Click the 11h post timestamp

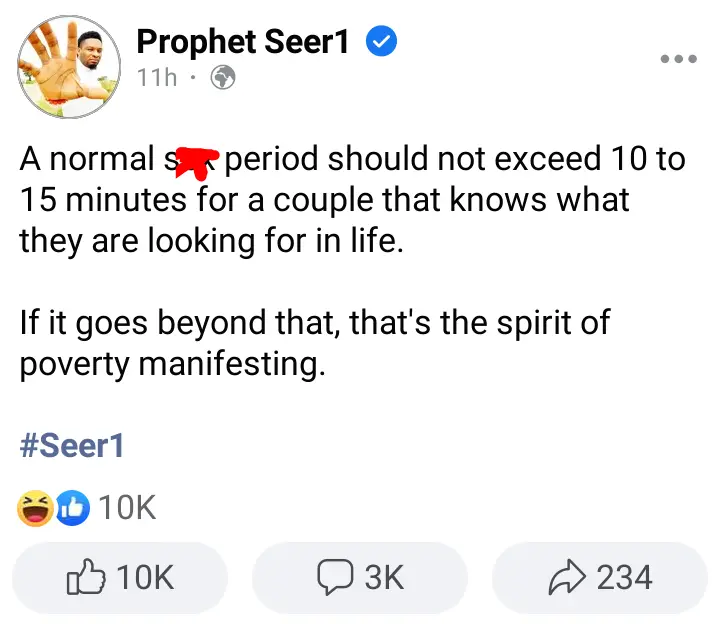pos(157,77)
